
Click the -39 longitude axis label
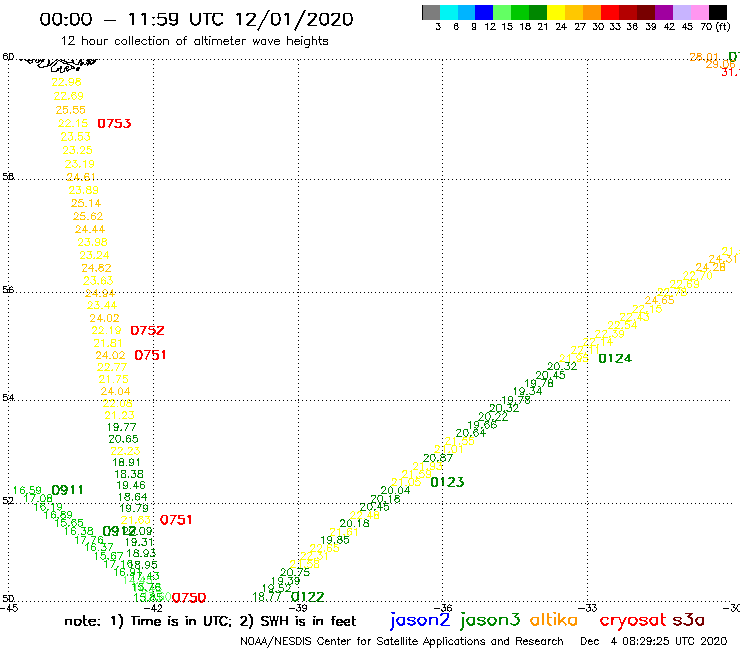tap(298, 608)
